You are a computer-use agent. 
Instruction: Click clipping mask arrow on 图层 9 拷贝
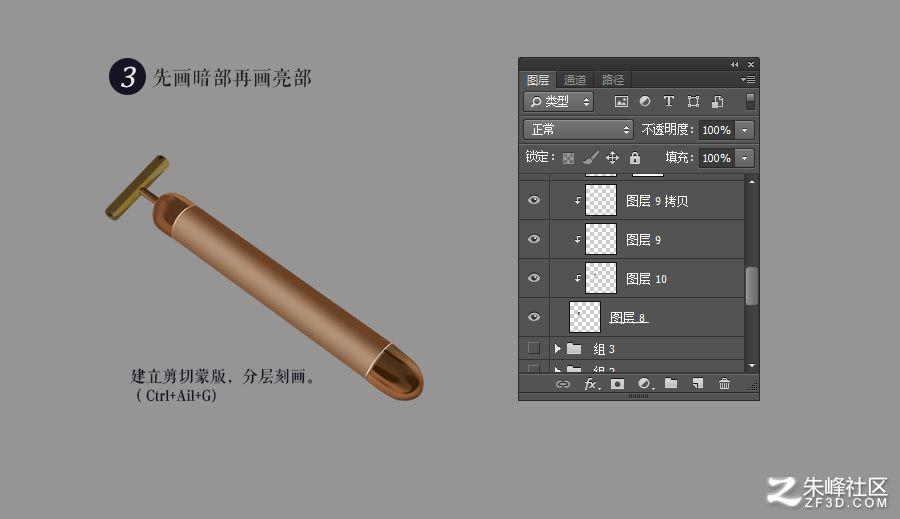tap(577, 200)
